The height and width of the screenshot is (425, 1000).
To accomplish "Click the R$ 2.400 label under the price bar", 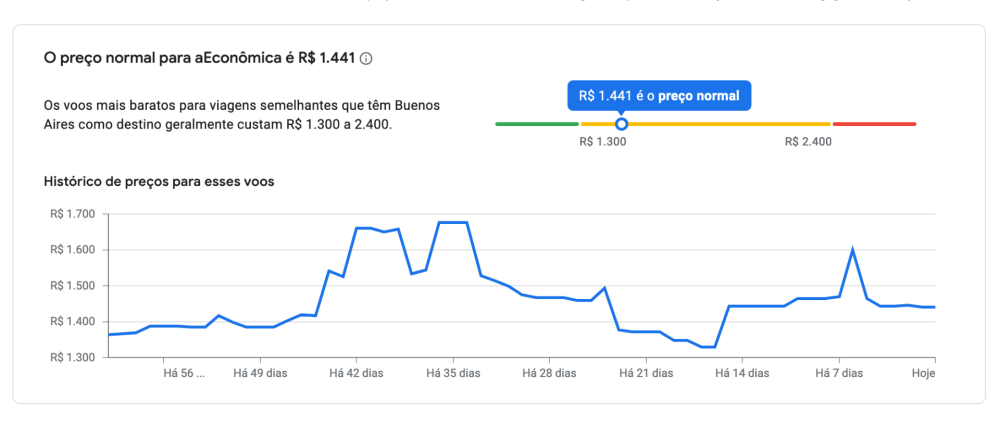I will point(808,142).
